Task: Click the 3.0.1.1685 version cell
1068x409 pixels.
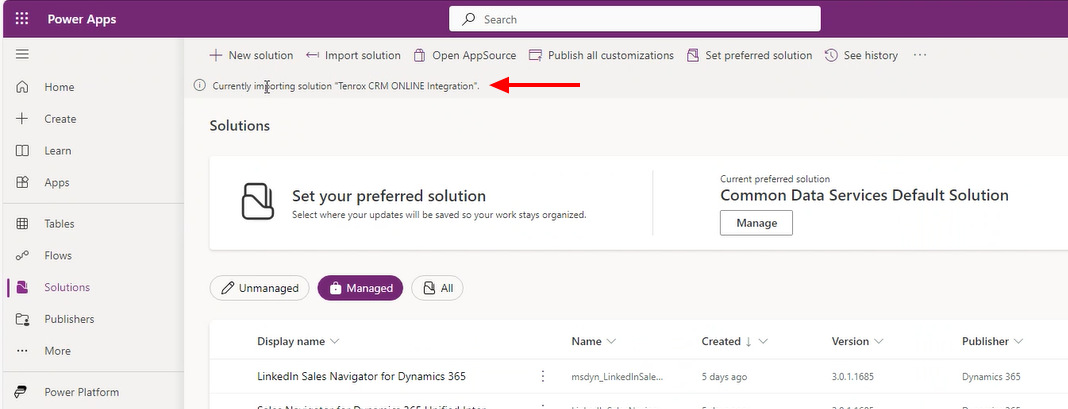Action: (854, 376)
